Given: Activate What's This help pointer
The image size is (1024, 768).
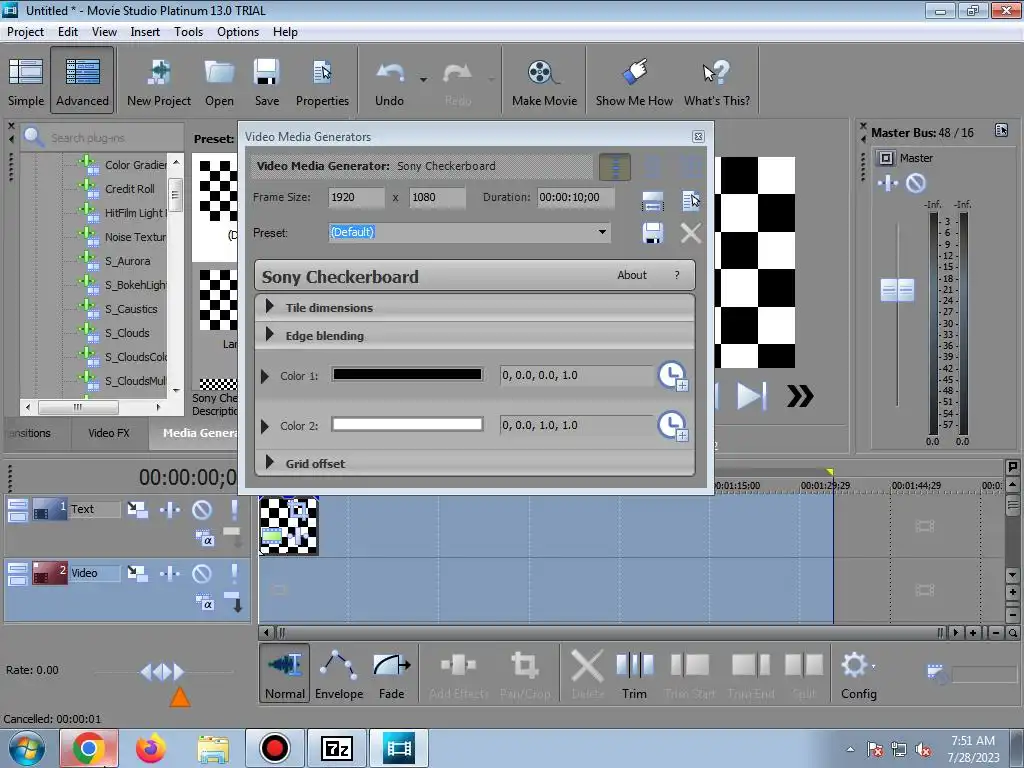Looking at the screenshot, I should click(x=716, y=81).
